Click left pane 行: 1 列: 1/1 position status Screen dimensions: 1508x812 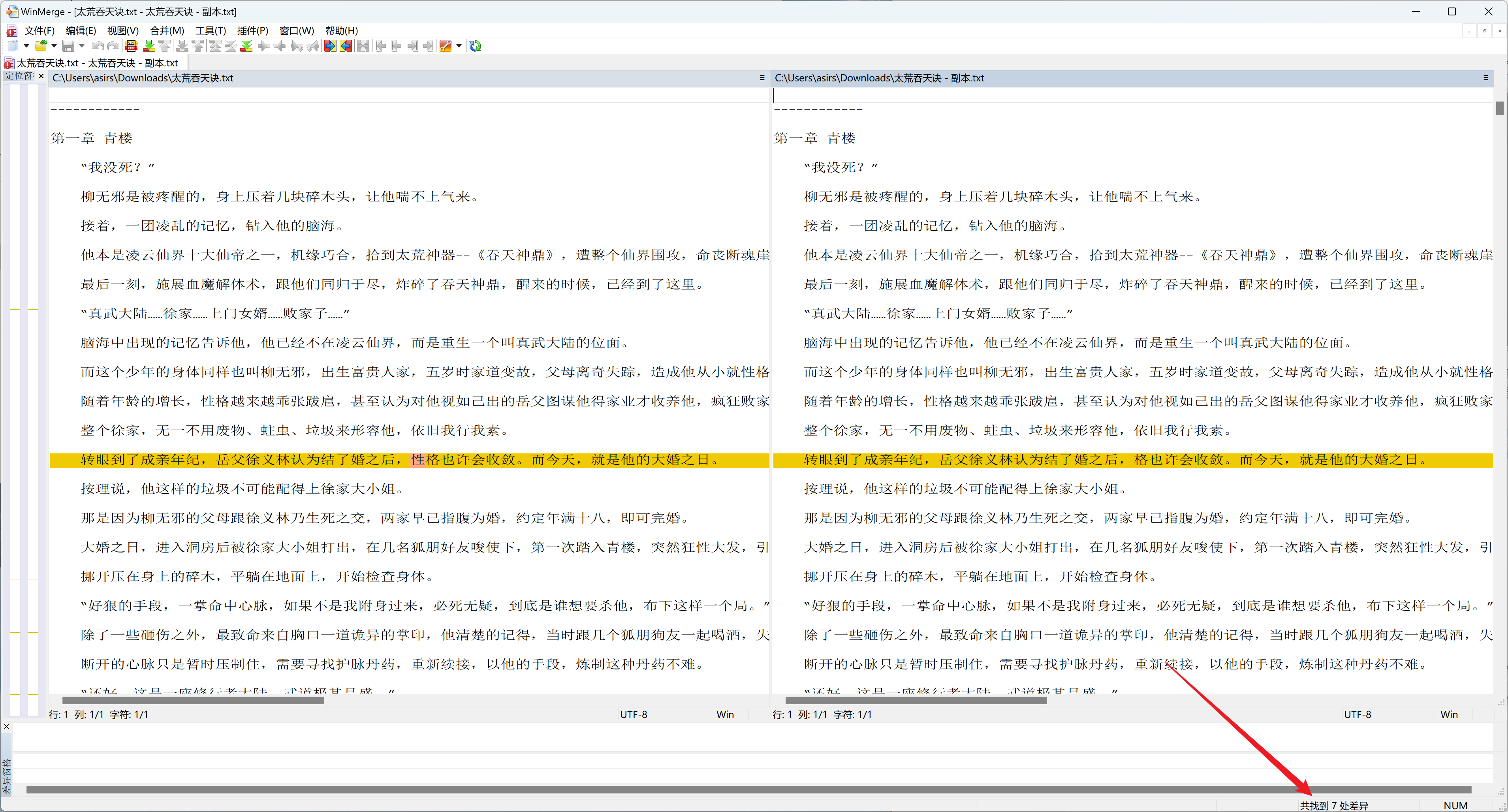(x=98, y=714)
